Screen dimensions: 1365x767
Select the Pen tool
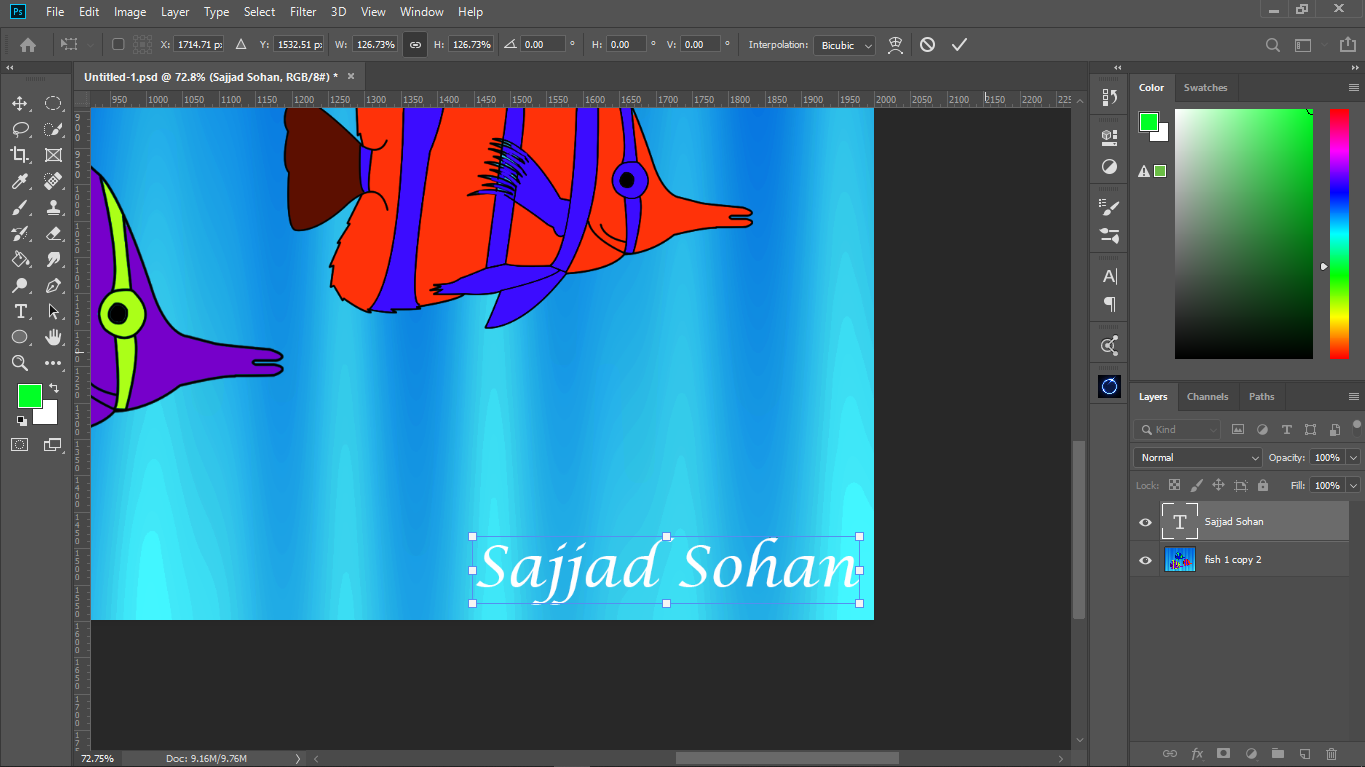tap(53, 285)
